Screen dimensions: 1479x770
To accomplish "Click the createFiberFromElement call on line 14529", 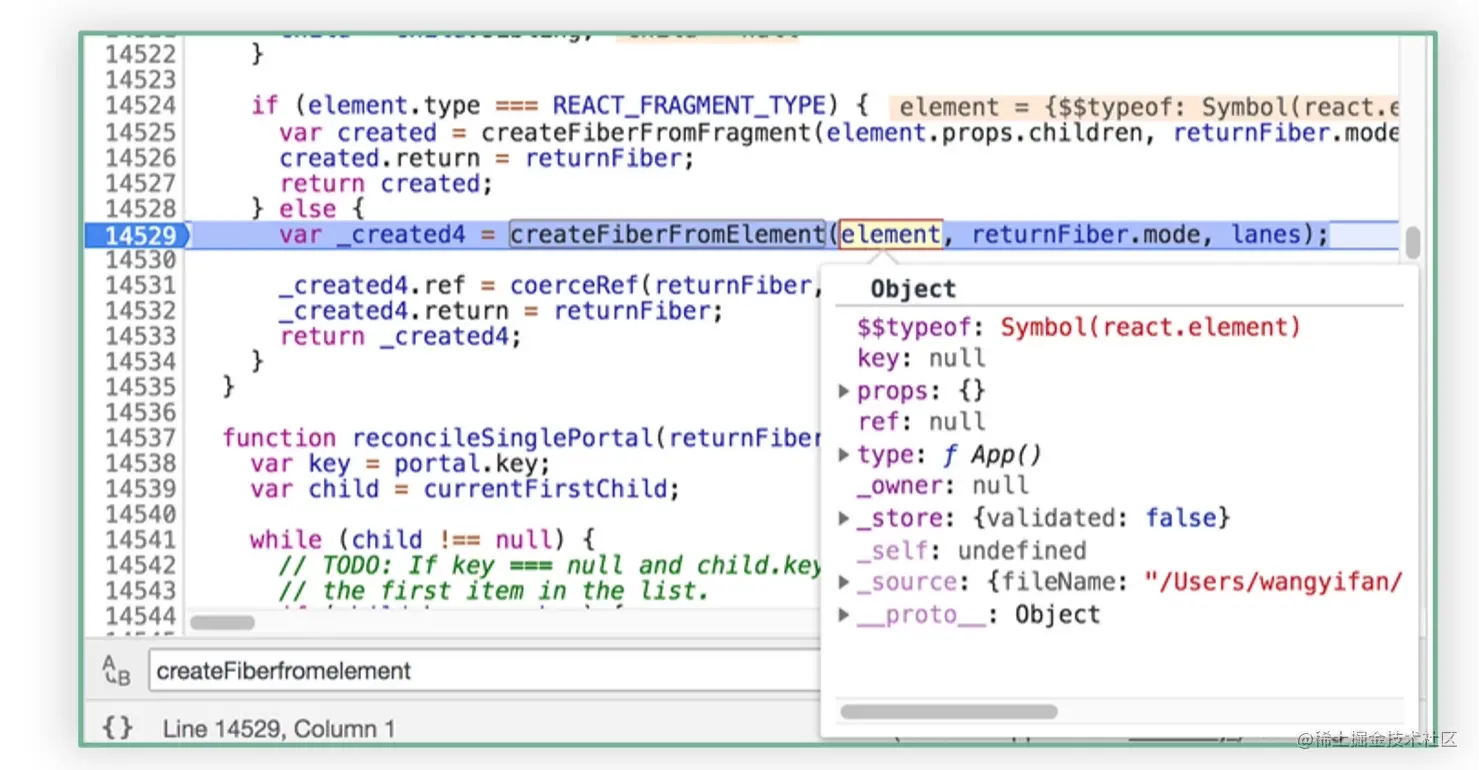I will pyautogui.click(x=667, y=235).
